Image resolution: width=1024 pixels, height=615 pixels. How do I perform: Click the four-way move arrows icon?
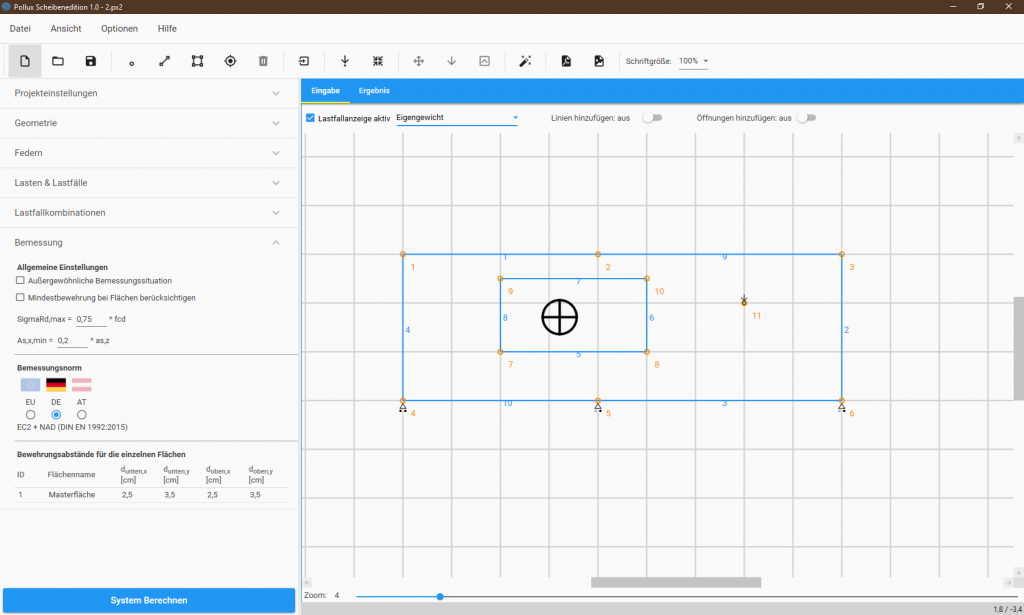point(419,61)
